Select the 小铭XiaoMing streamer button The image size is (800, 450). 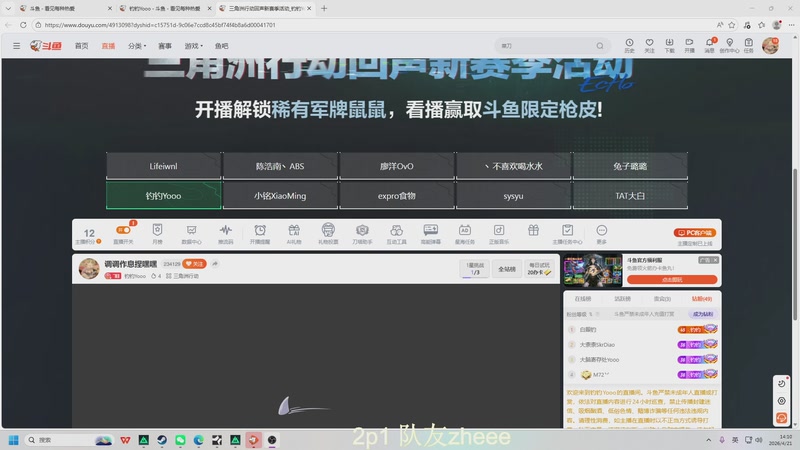(280, 195)
